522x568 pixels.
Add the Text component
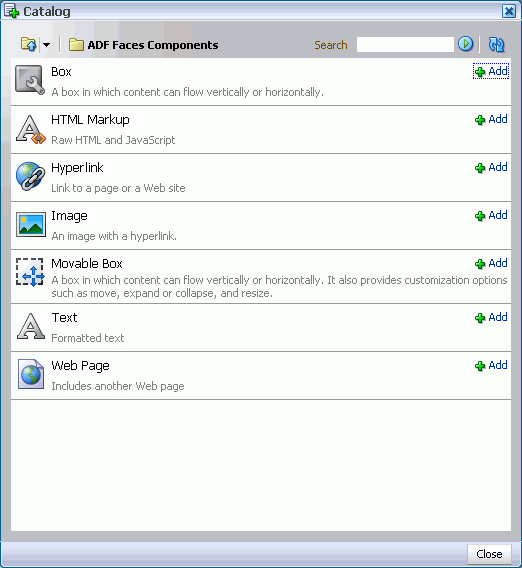[491, 317]
